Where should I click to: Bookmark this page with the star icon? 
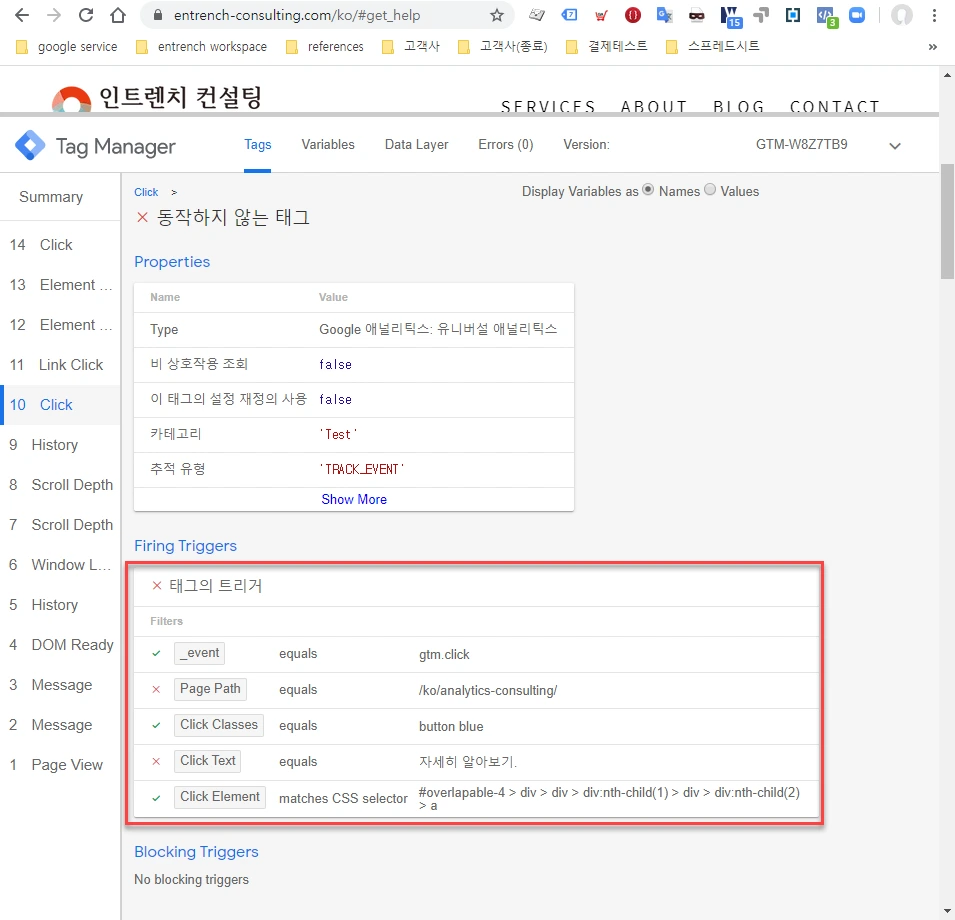tap(497, 15)
